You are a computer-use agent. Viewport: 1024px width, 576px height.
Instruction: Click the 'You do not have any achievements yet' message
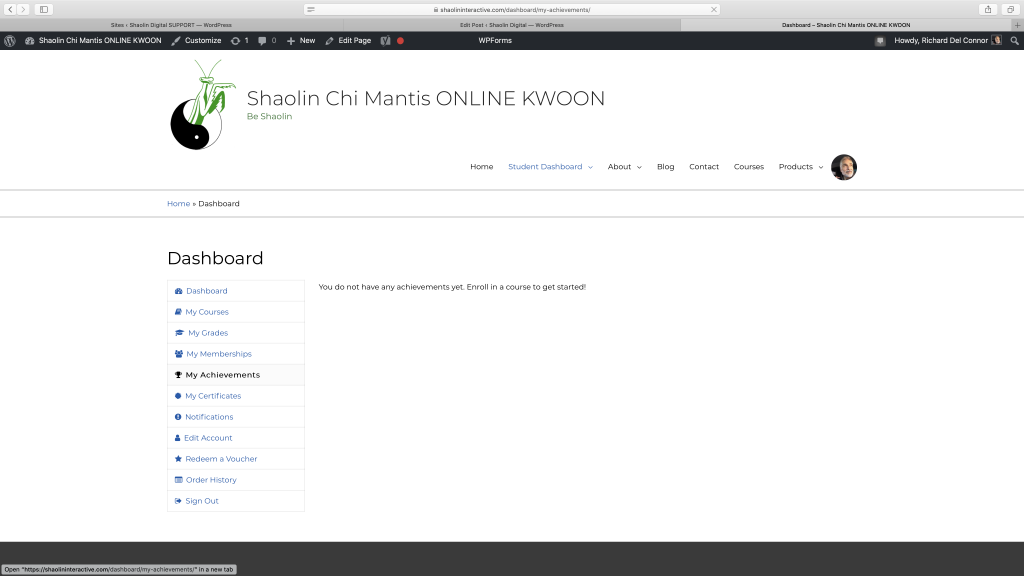click(x=452, y=287)
